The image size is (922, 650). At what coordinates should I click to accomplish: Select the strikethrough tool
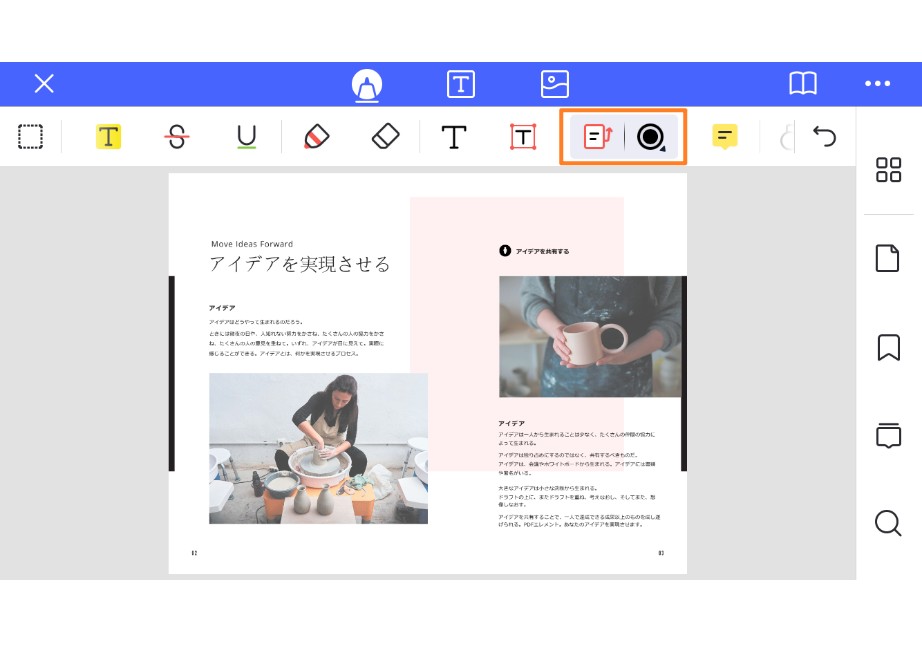tap(177, 136)
